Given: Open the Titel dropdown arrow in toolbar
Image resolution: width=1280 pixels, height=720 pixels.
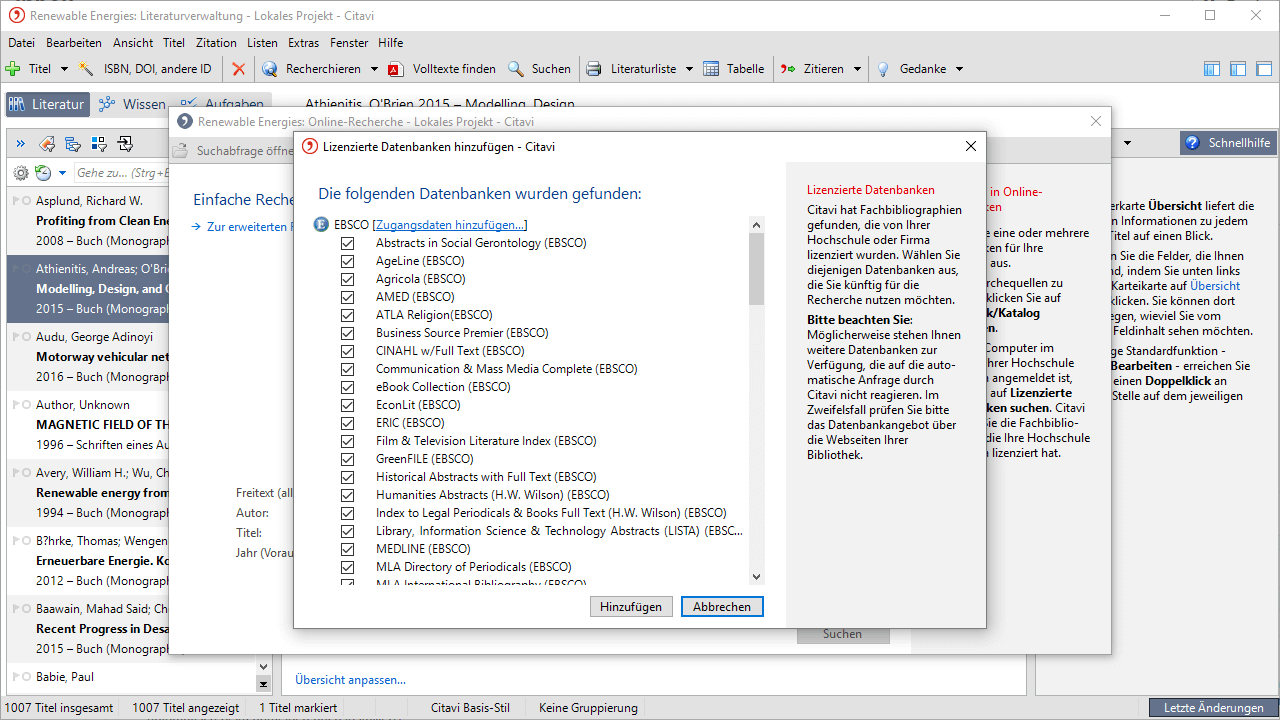Looking at the screenshot, I should click(x=65, y=69).
